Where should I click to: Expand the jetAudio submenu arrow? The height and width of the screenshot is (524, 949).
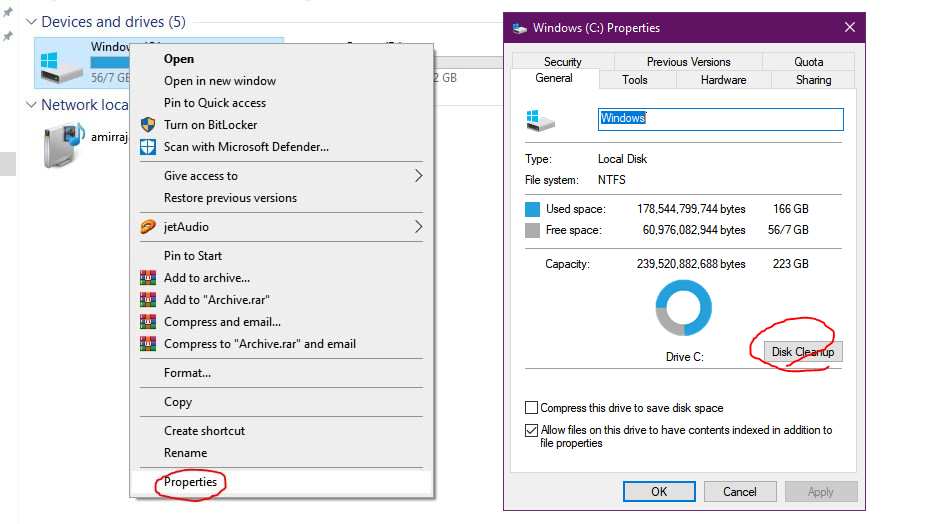coord(418,227)
